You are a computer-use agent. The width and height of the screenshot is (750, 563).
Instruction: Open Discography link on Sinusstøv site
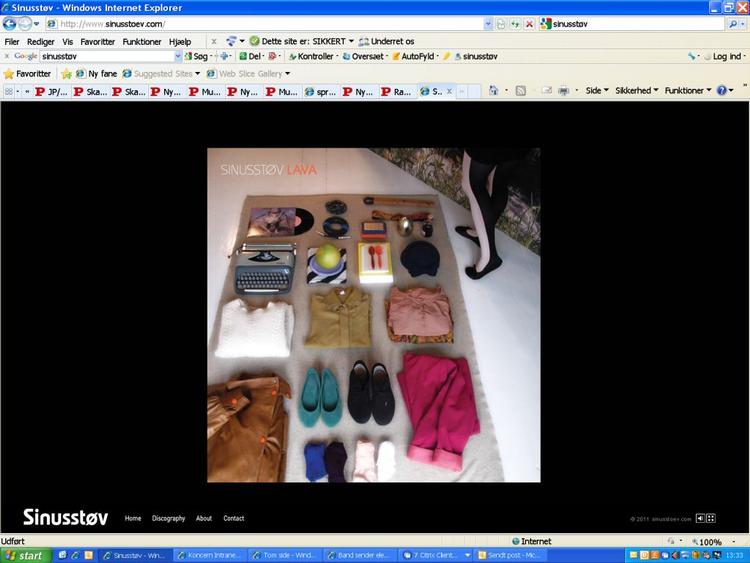click(168, 518)
